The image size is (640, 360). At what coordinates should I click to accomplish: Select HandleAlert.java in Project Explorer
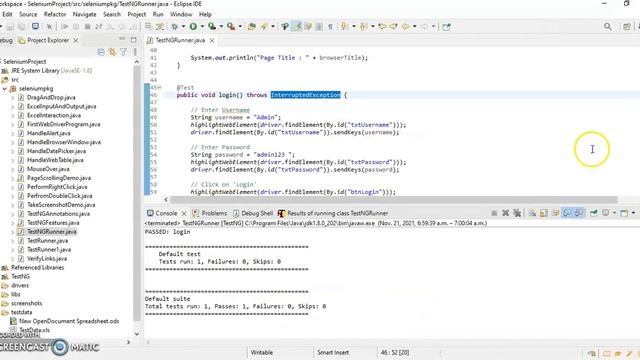(49, 133)
